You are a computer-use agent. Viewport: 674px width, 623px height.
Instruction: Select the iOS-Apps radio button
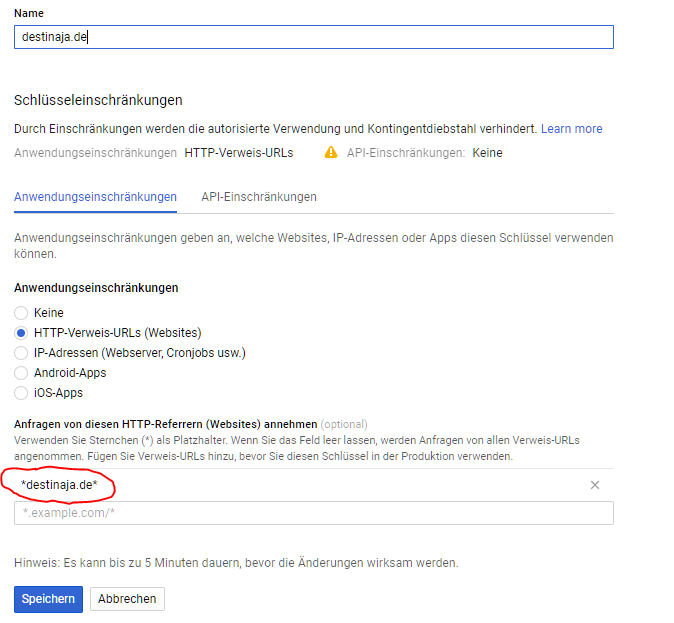[x=21, y=393]
